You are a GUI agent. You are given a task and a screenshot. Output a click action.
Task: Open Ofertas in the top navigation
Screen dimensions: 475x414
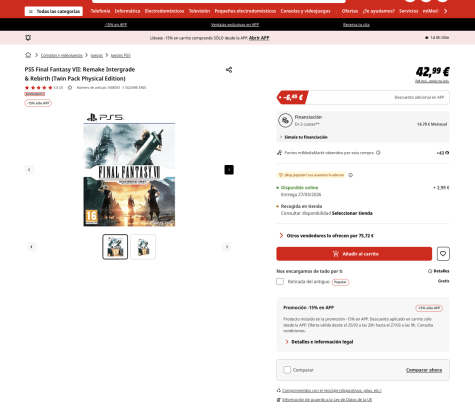(350, 11)
